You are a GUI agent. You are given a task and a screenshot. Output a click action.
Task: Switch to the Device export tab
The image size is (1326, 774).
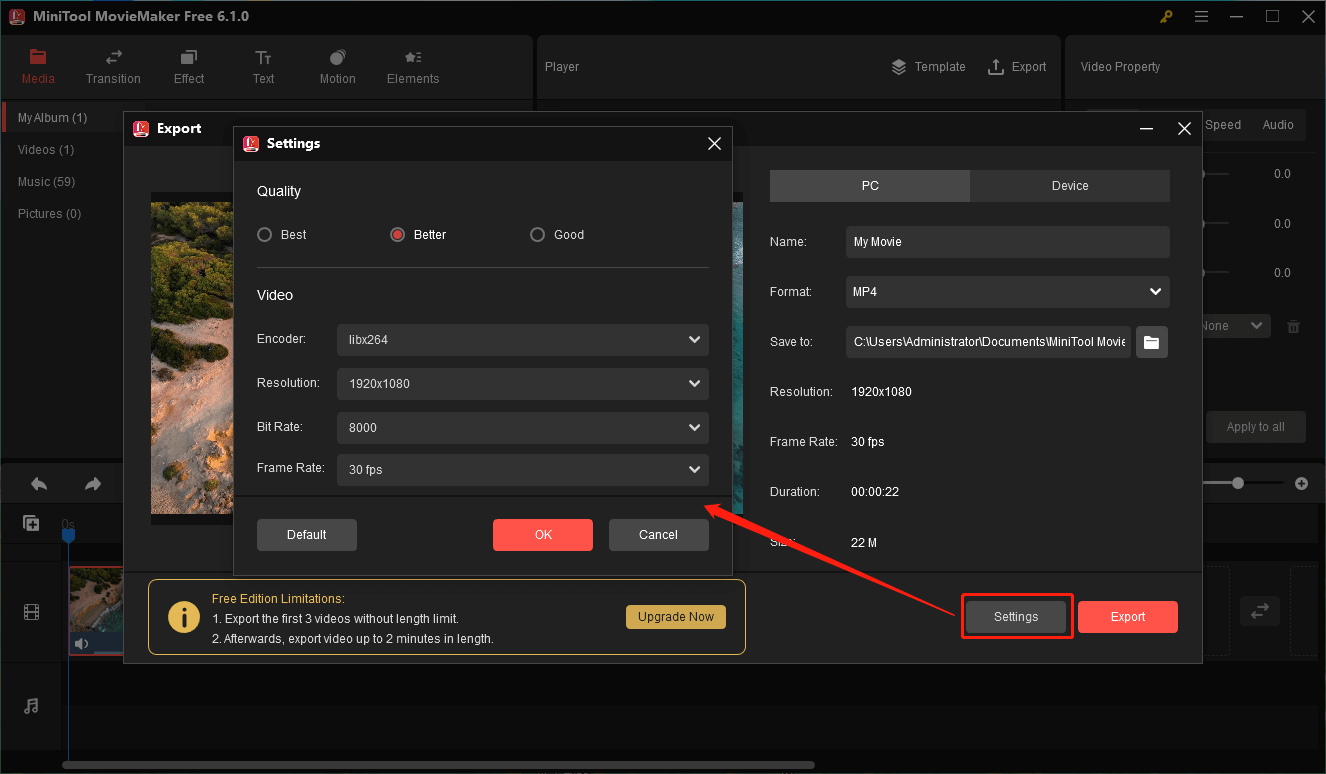point(1070,186)
